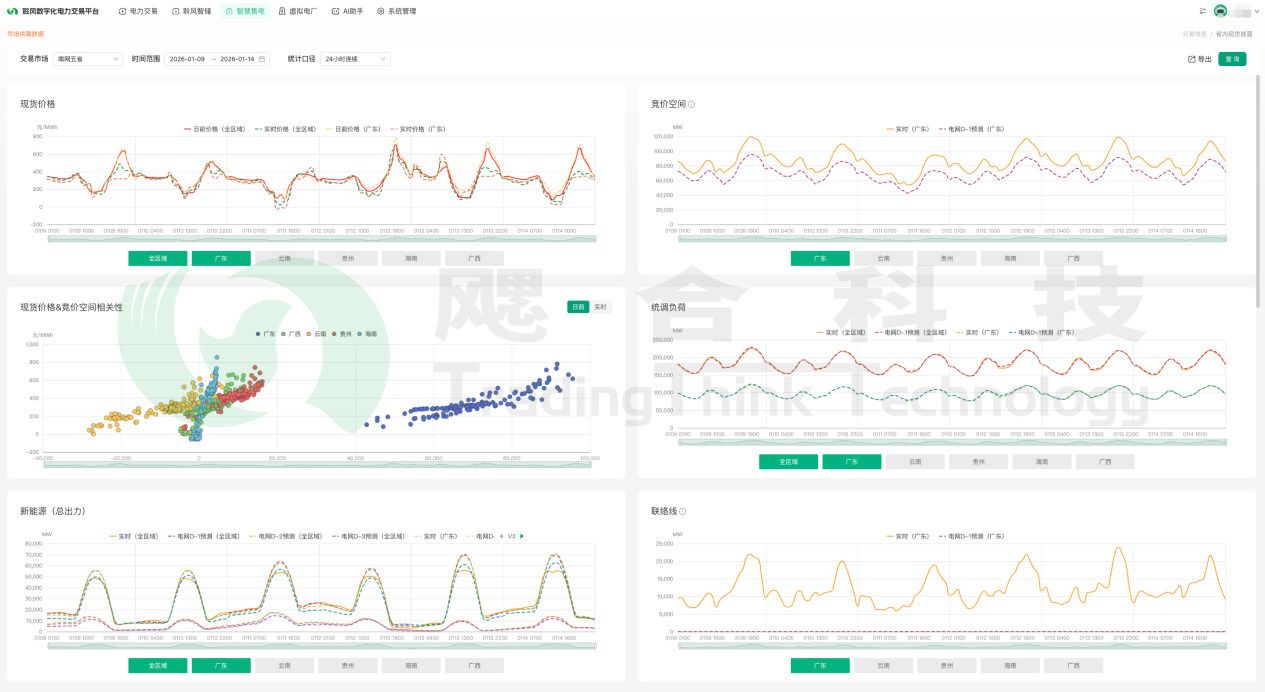This screenshot has width=1265, height=692.
Task: Click the settings toggle icon beside the avatar
Action: pyautogui.click(x=1202, y=11)
